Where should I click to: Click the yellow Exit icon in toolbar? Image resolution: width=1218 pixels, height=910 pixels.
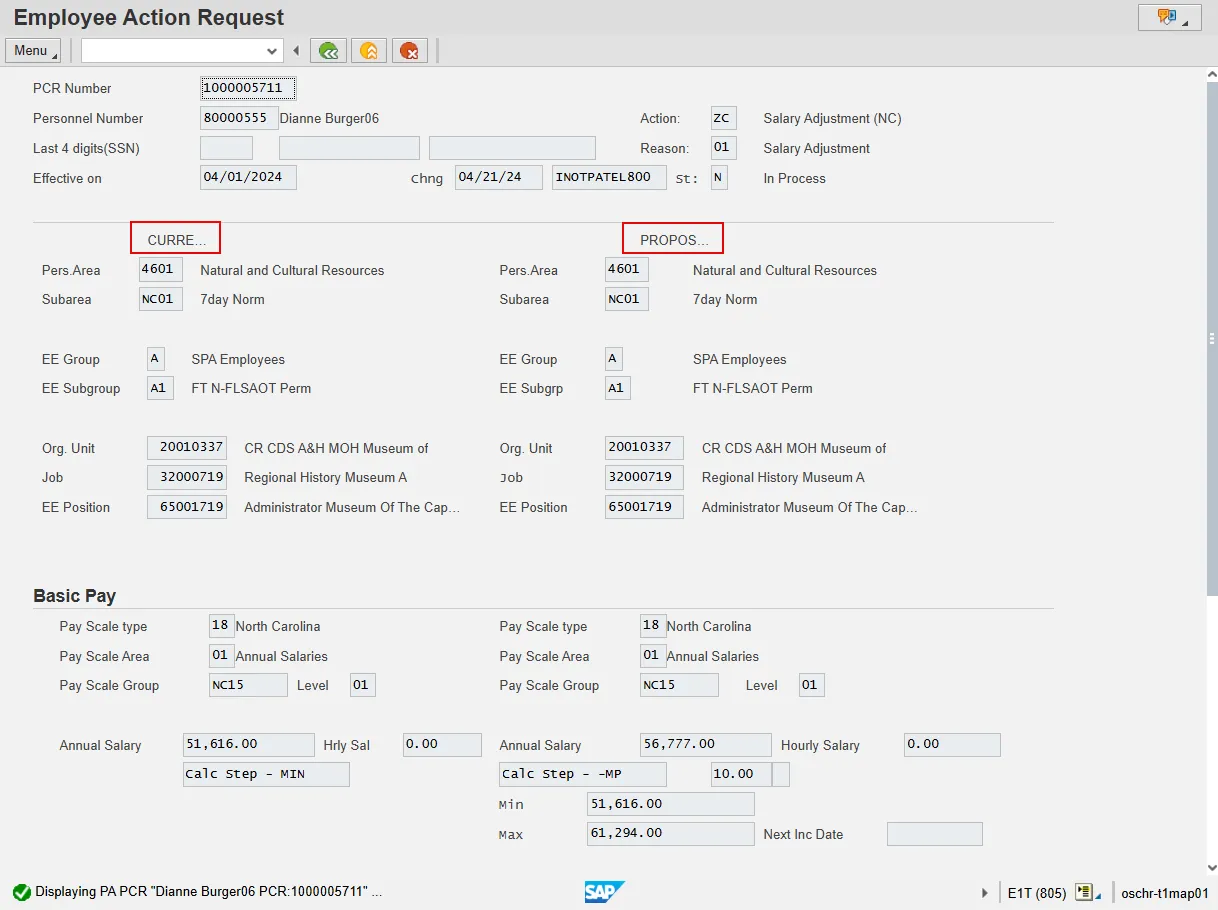[x=369, y=51]
